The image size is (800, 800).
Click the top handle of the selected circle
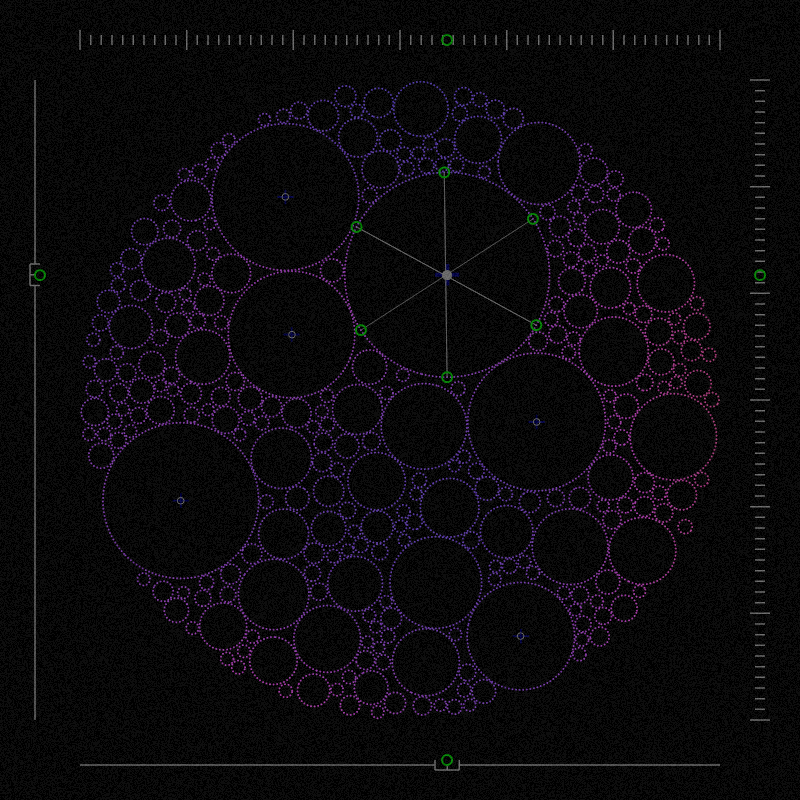[x=444, y=172]
